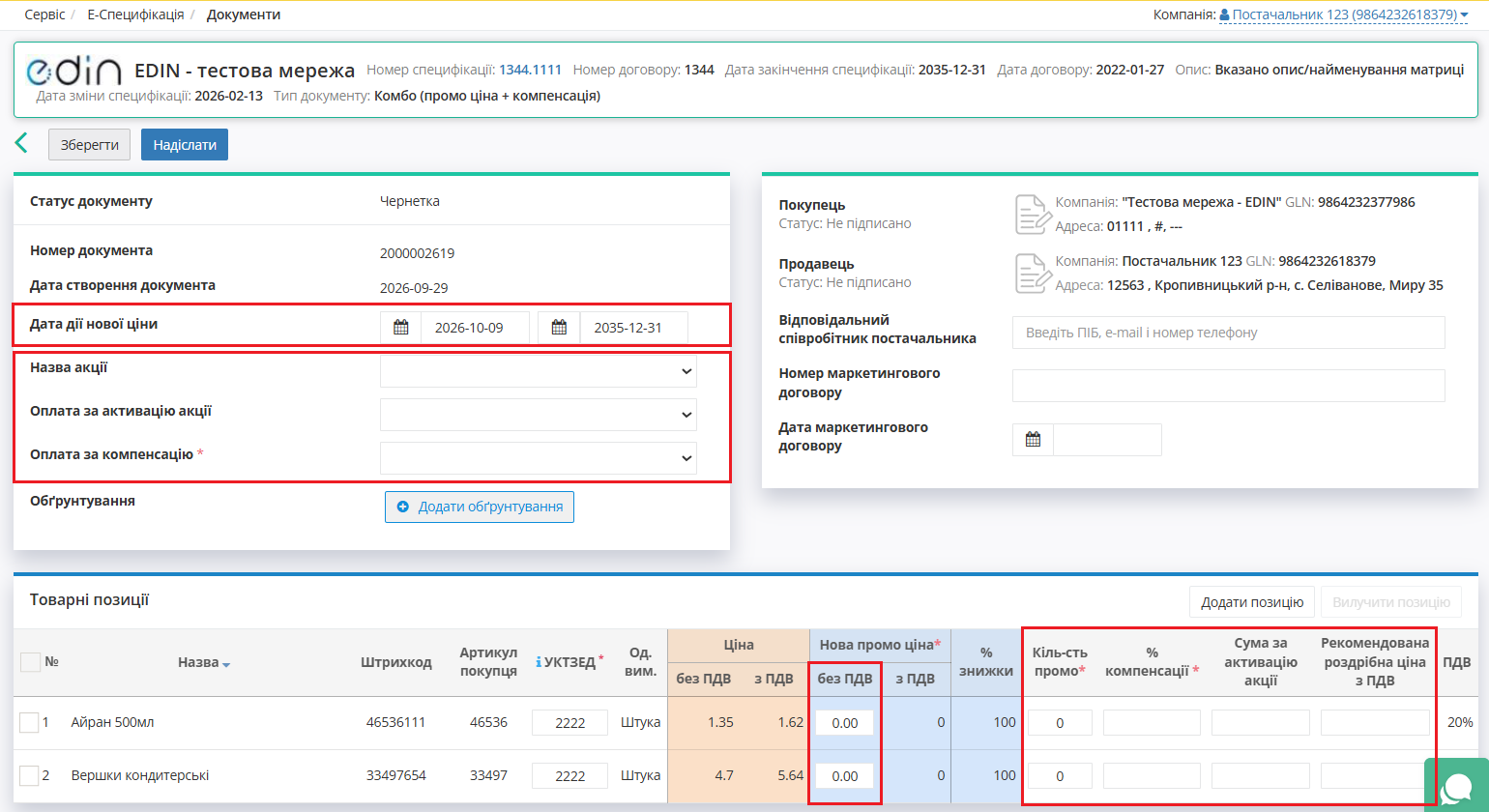Click marketing contract number field
Viewport: 1489px width, 812px height.
coord(1229,386)
